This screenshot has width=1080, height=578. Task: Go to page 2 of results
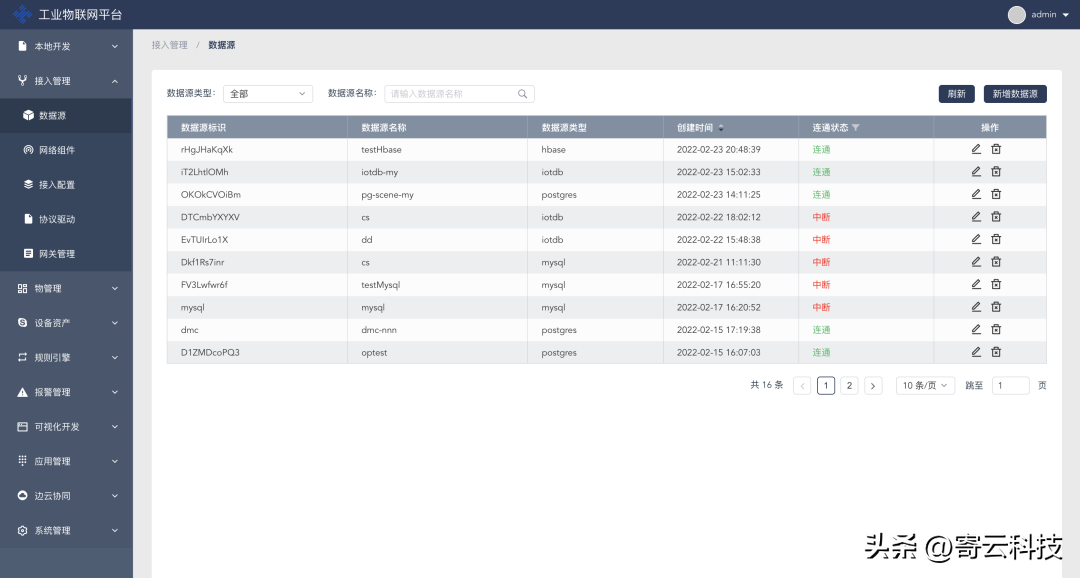click(x=849, y=386)
